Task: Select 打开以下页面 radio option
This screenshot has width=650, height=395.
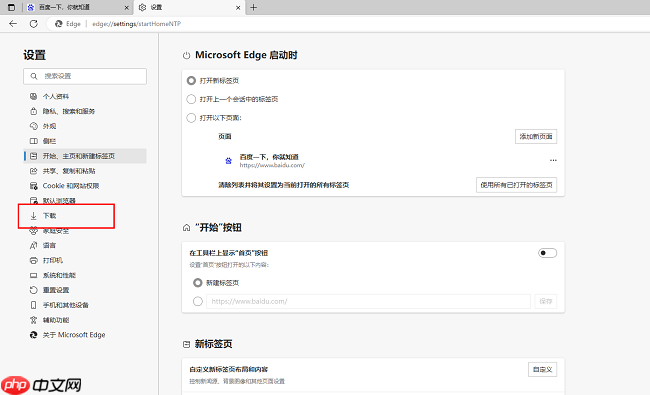Action: tap(191, 118)
